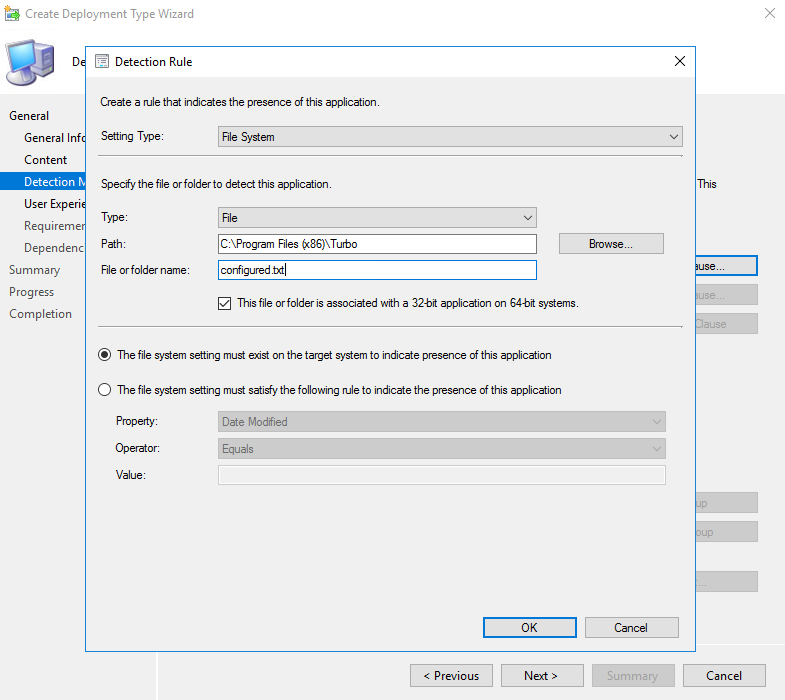This screenshot has height=700, width=785.
Task: Open the Operator dropdown showing Equals
Action: (x=441, y=449)
